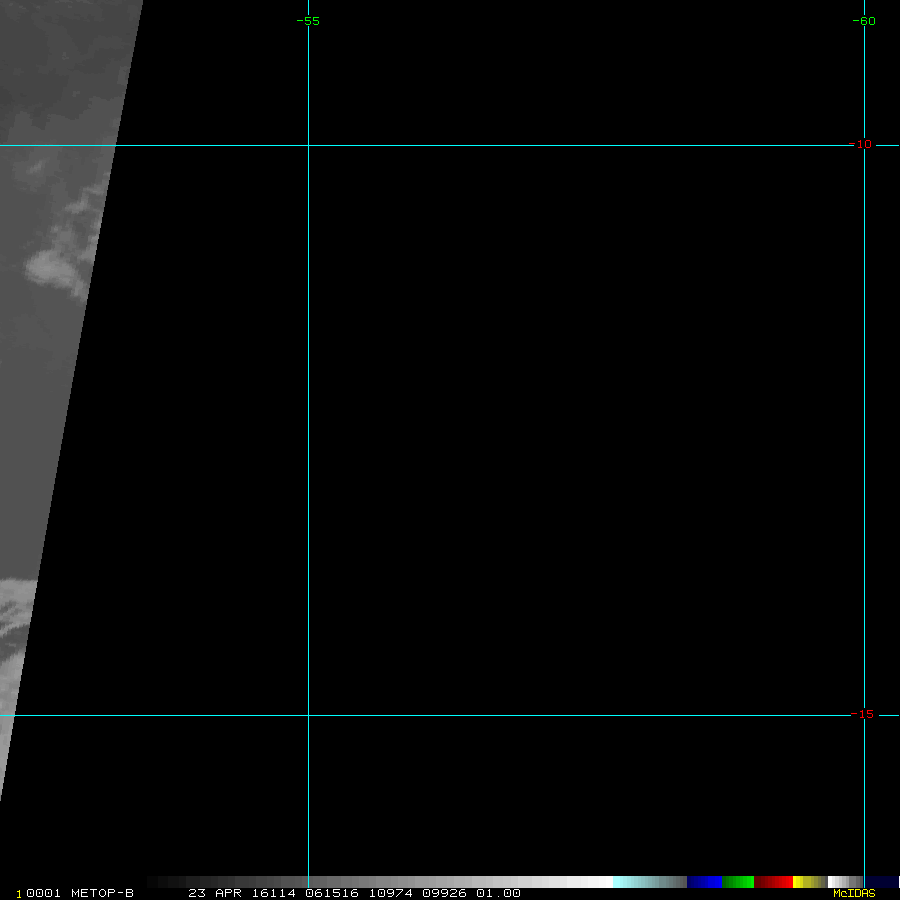This screenshot has height=900, width=900.
Task: Click the white end of grayscale bar
Action: coord(598,882)
